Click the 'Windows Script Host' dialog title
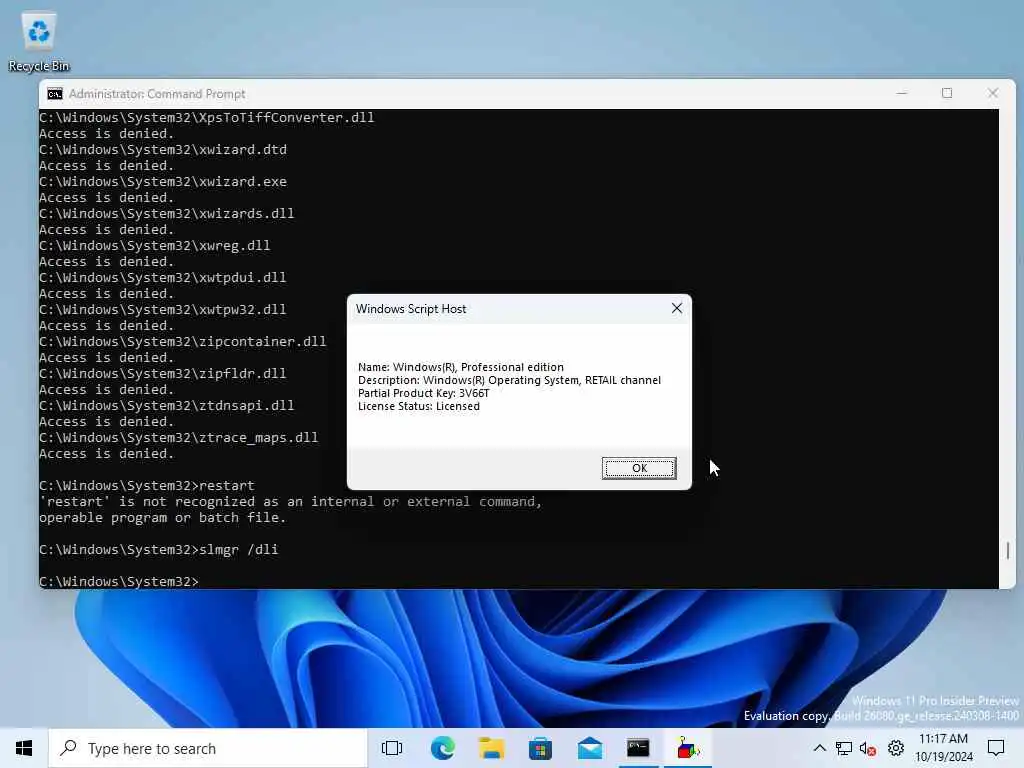 coord(411,309)
